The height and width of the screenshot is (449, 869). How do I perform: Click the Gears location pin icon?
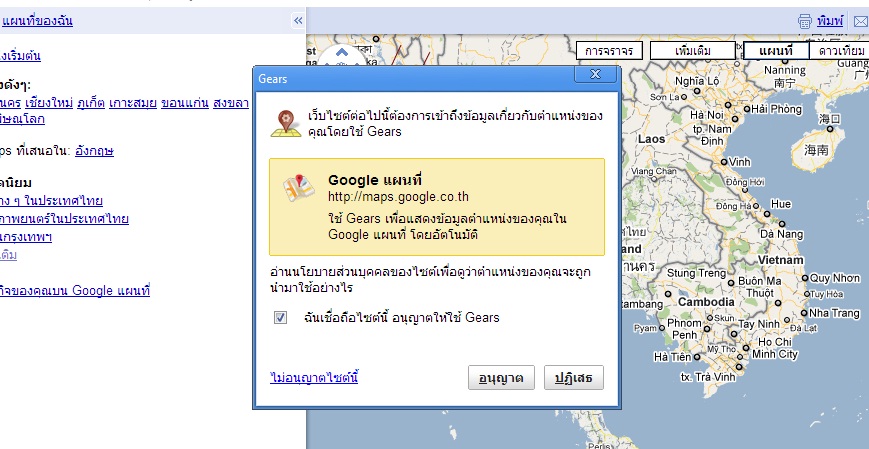click(286, 123)
